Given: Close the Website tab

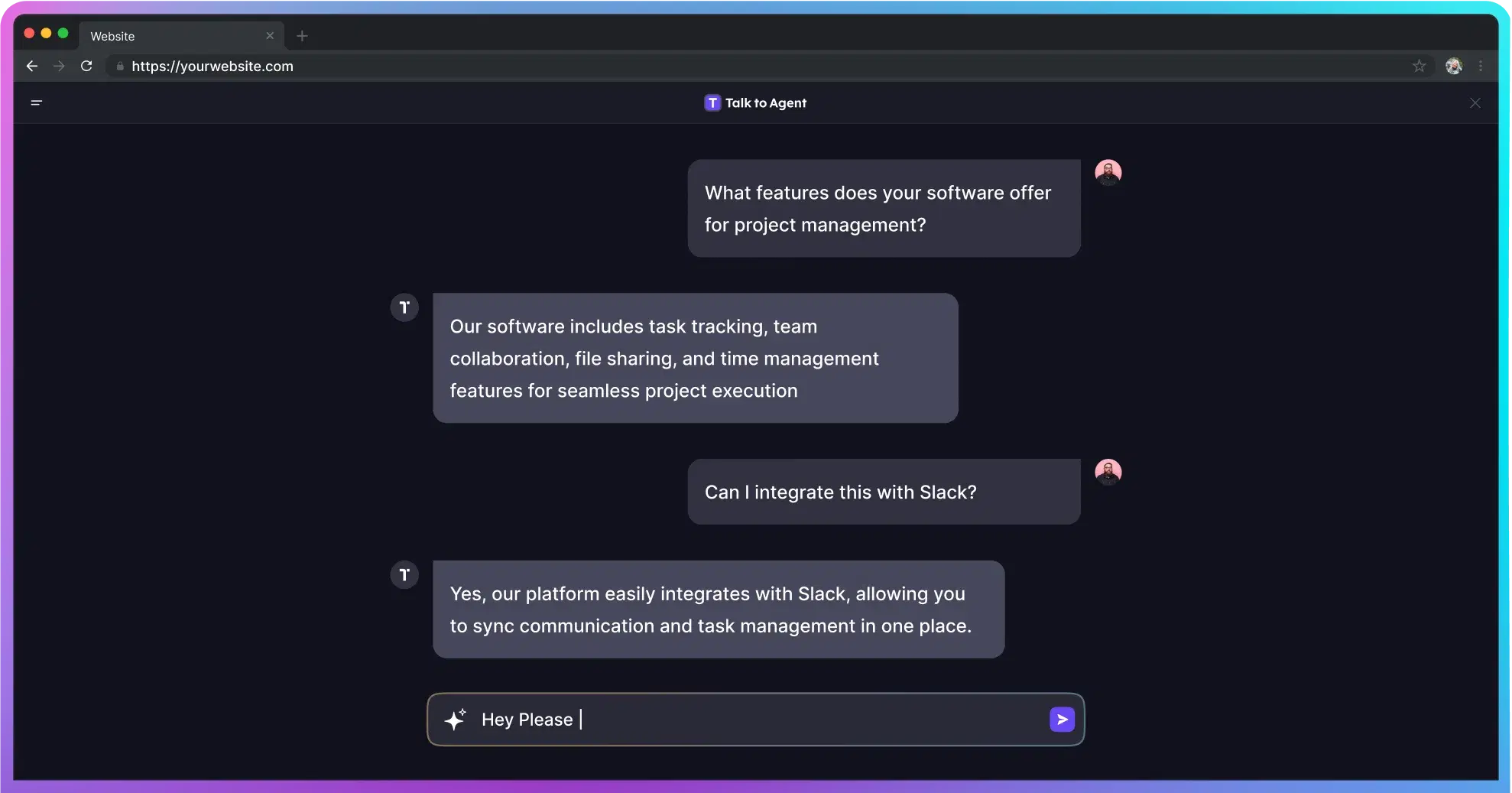Looking at the screenshot, I should tap(270, 36).
